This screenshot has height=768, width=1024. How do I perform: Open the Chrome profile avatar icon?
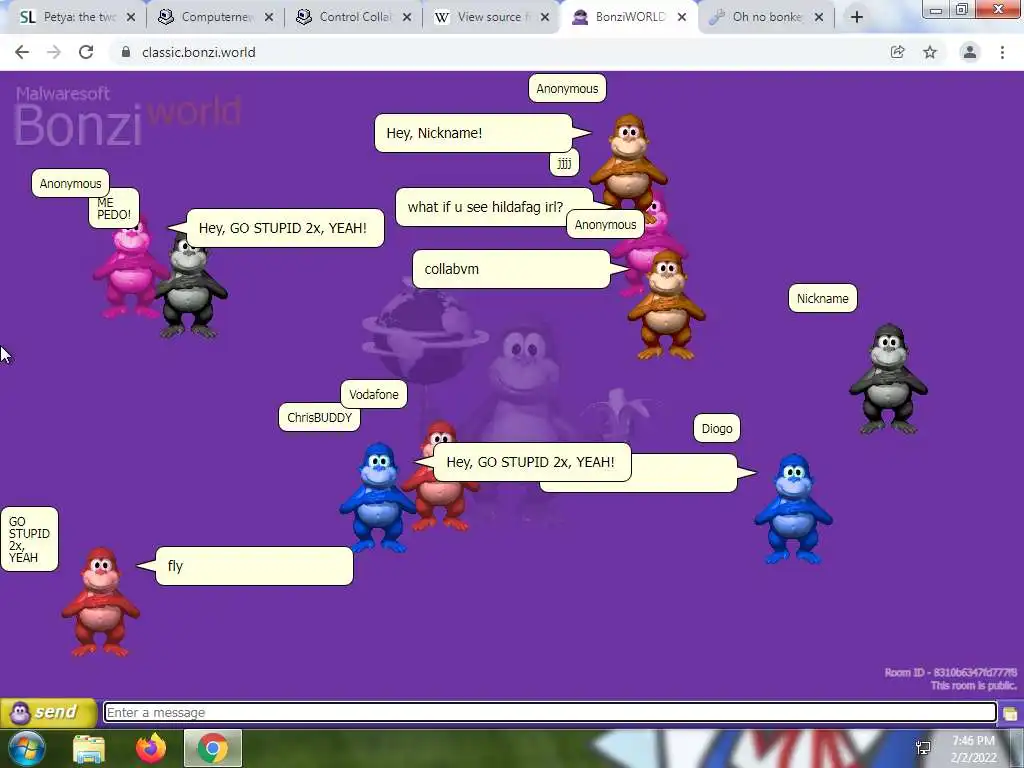[x=970, y=52]
